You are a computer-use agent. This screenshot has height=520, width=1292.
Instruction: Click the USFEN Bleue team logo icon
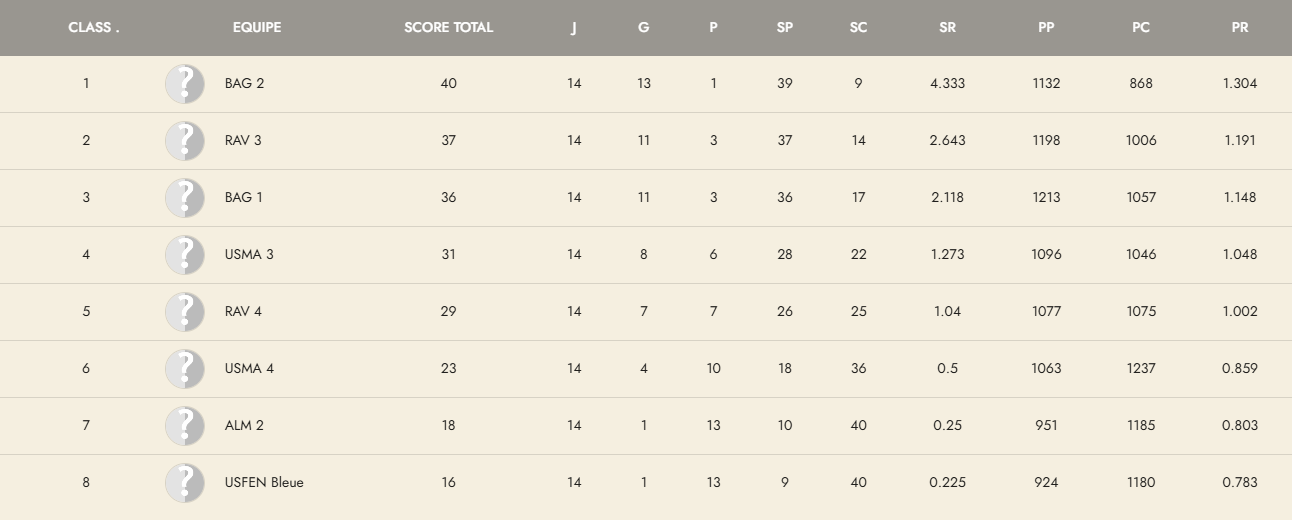click(x=185, y=483)
